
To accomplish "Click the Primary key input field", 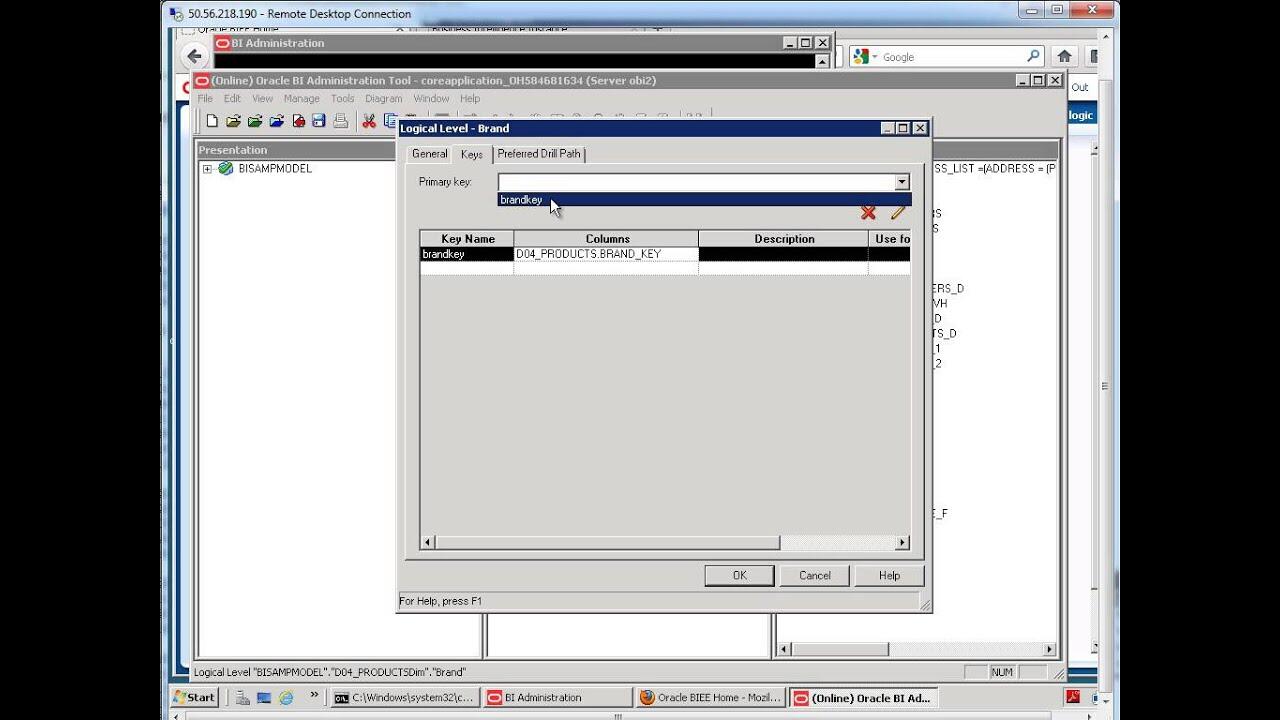I will 696,182.
